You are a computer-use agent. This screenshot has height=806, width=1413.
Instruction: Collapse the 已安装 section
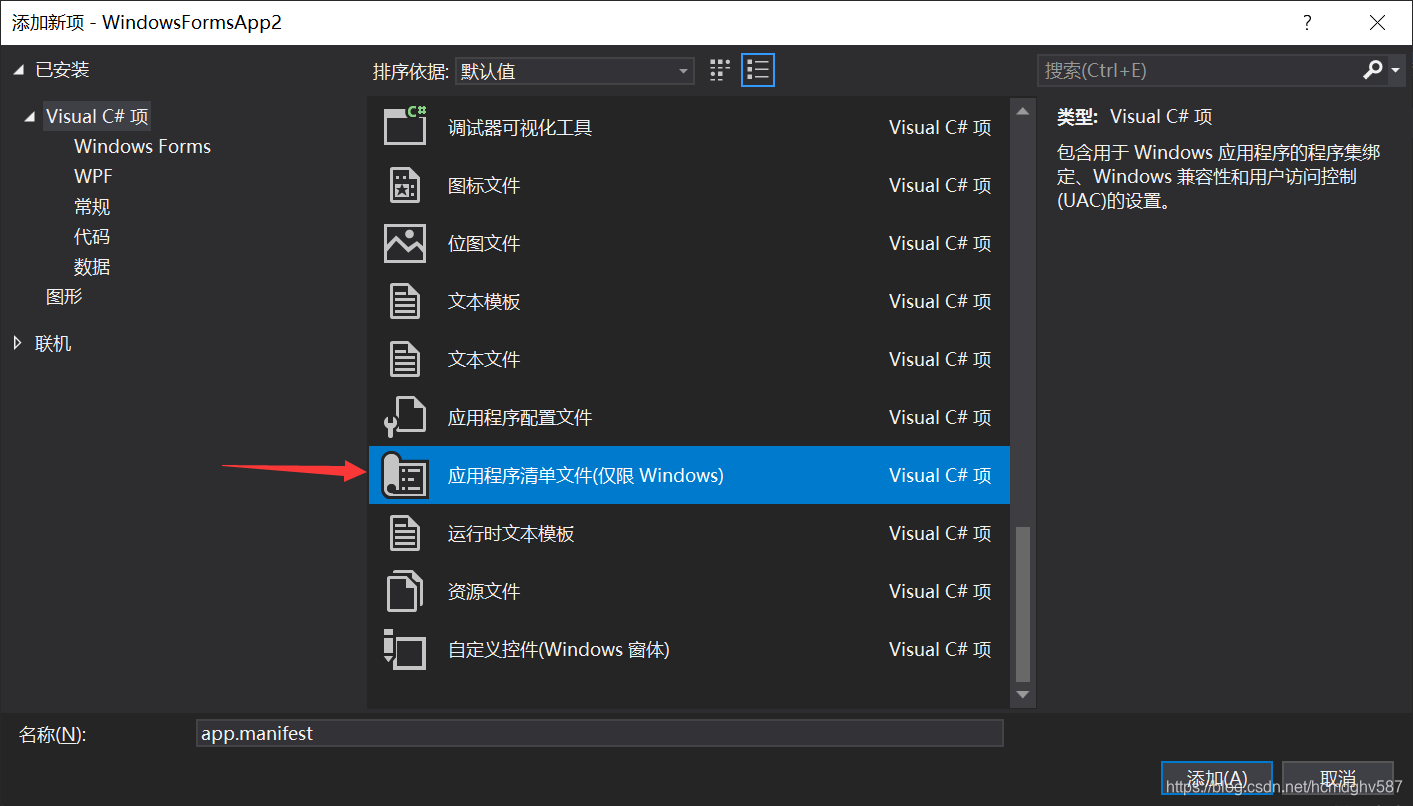pos(18,70)
